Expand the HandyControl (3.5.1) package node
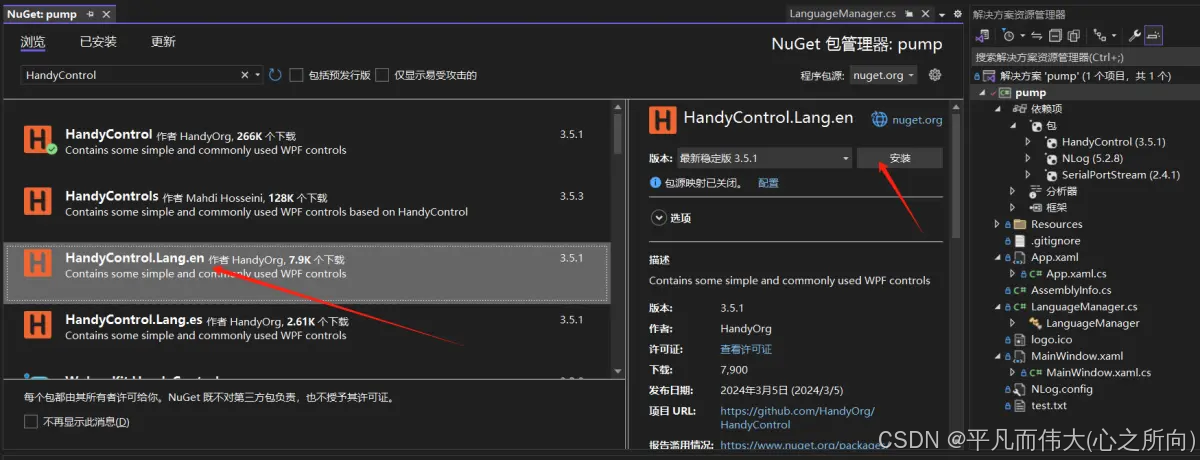The height and width of the screenshot is (460, 1200). [x=1028, y=142]
